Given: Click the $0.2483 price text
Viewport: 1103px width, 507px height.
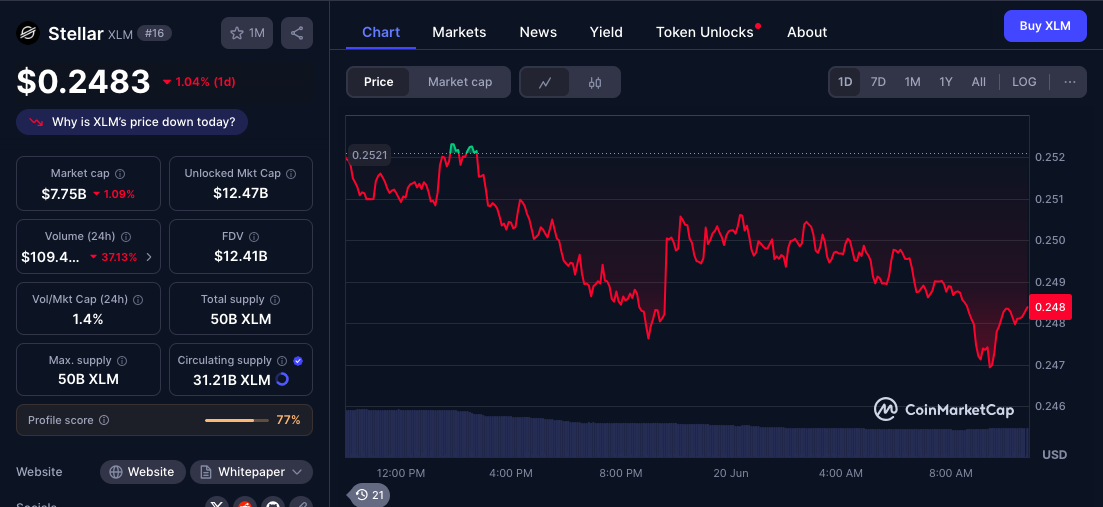Looking at the screenshot, I should (x=84, y=82).
